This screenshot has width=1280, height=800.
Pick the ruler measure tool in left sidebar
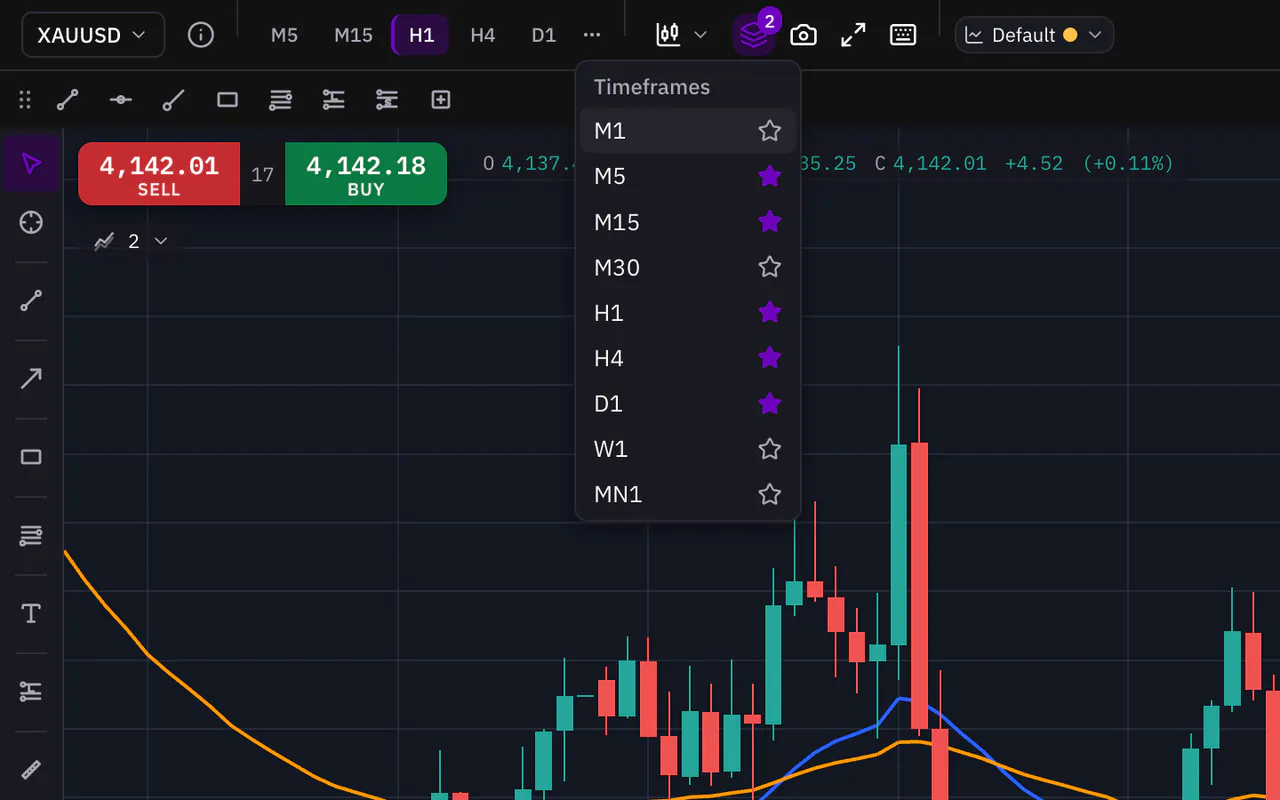point(31,769)
